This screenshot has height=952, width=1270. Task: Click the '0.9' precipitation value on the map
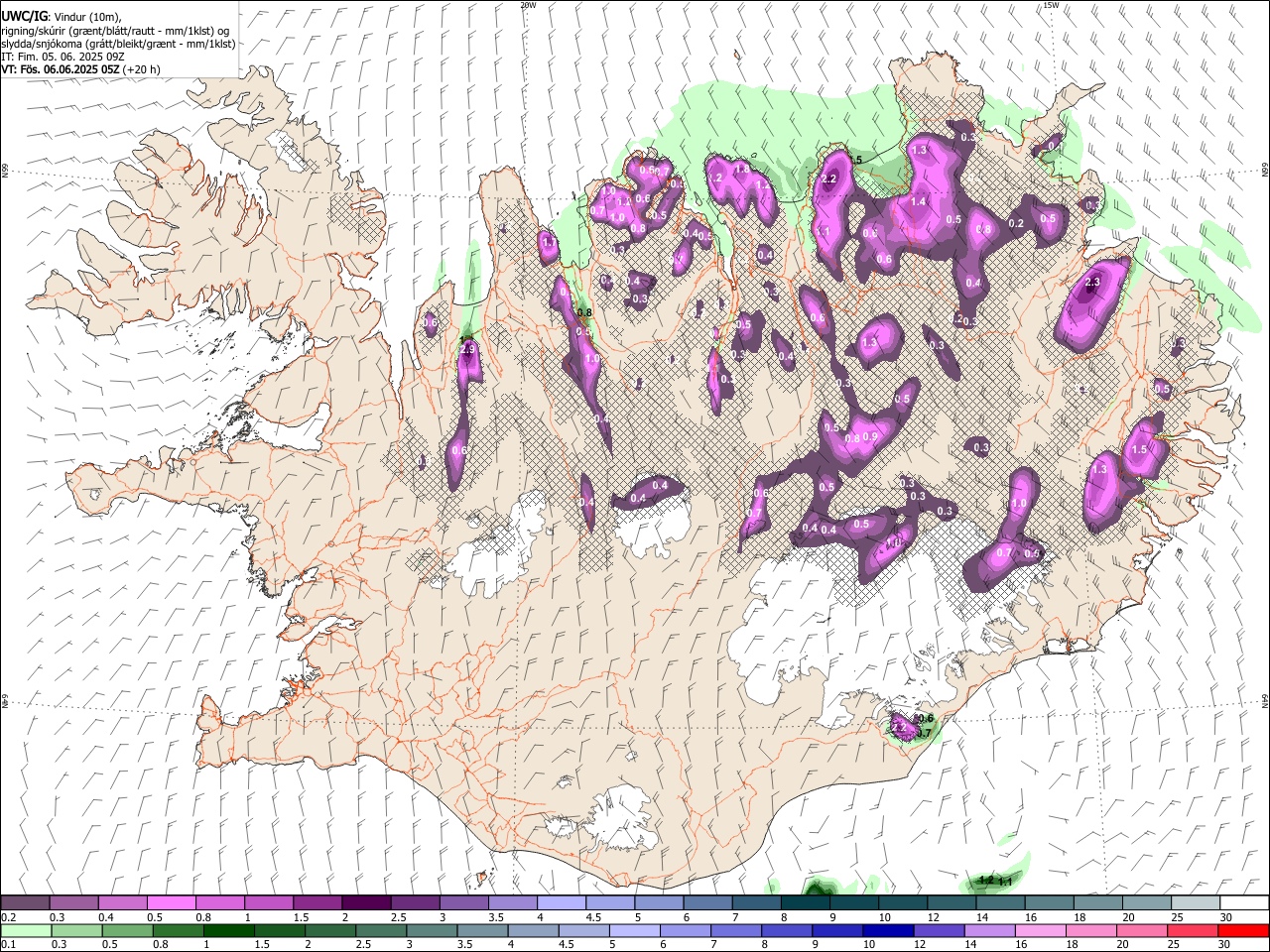pyautogui.click(x=870, y=437)
